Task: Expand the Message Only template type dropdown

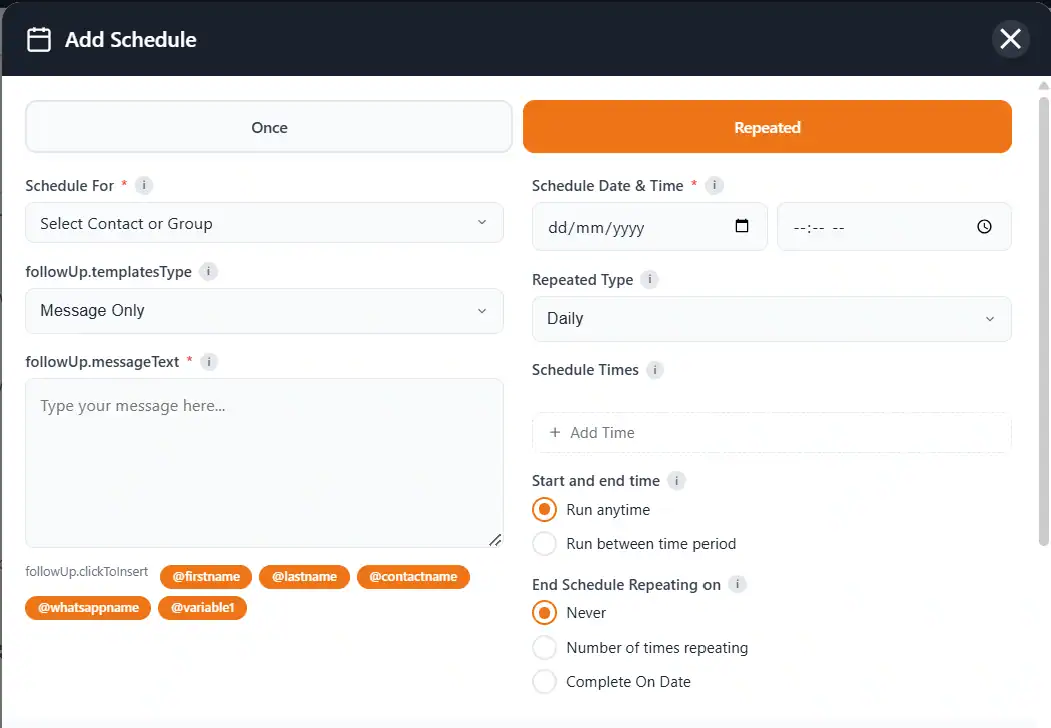Action: [264, 311]
